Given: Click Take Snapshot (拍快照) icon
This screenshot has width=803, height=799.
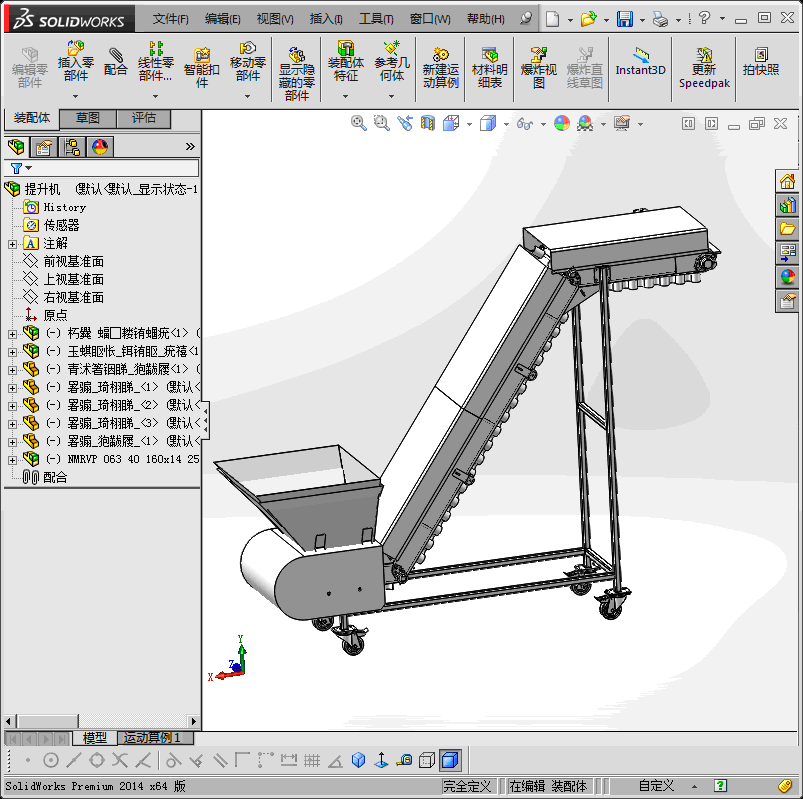Looking at the screenshot, I should click(x=761, y=61).
